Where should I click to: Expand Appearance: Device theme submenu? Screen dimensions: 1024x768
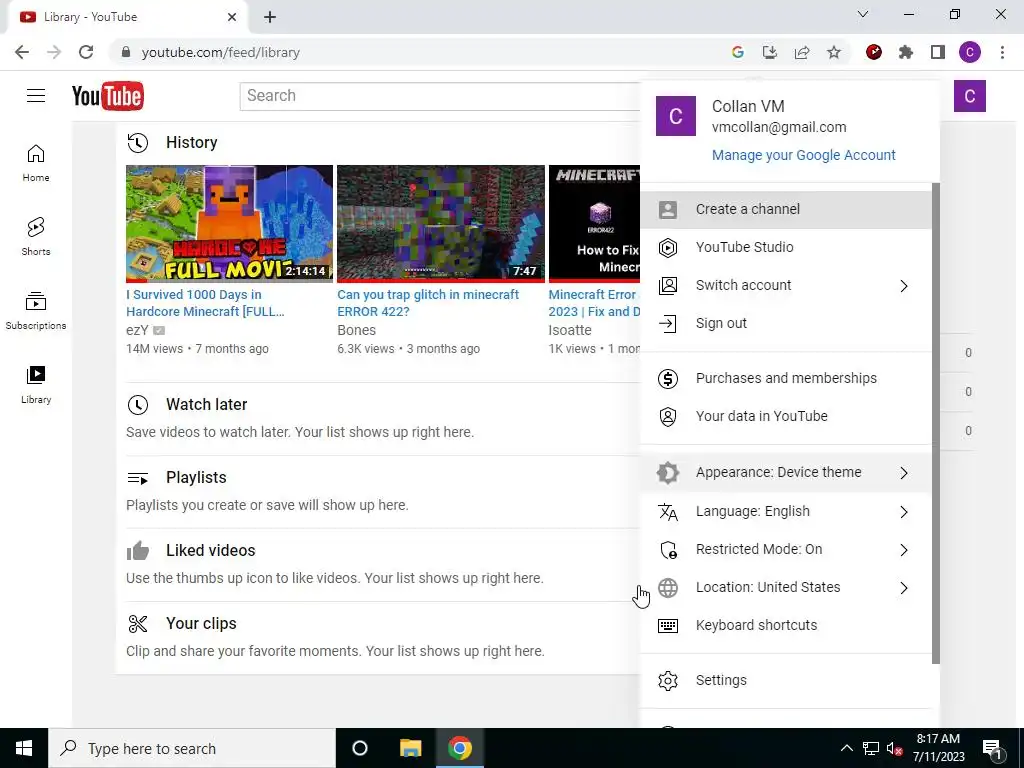[786, 473]
